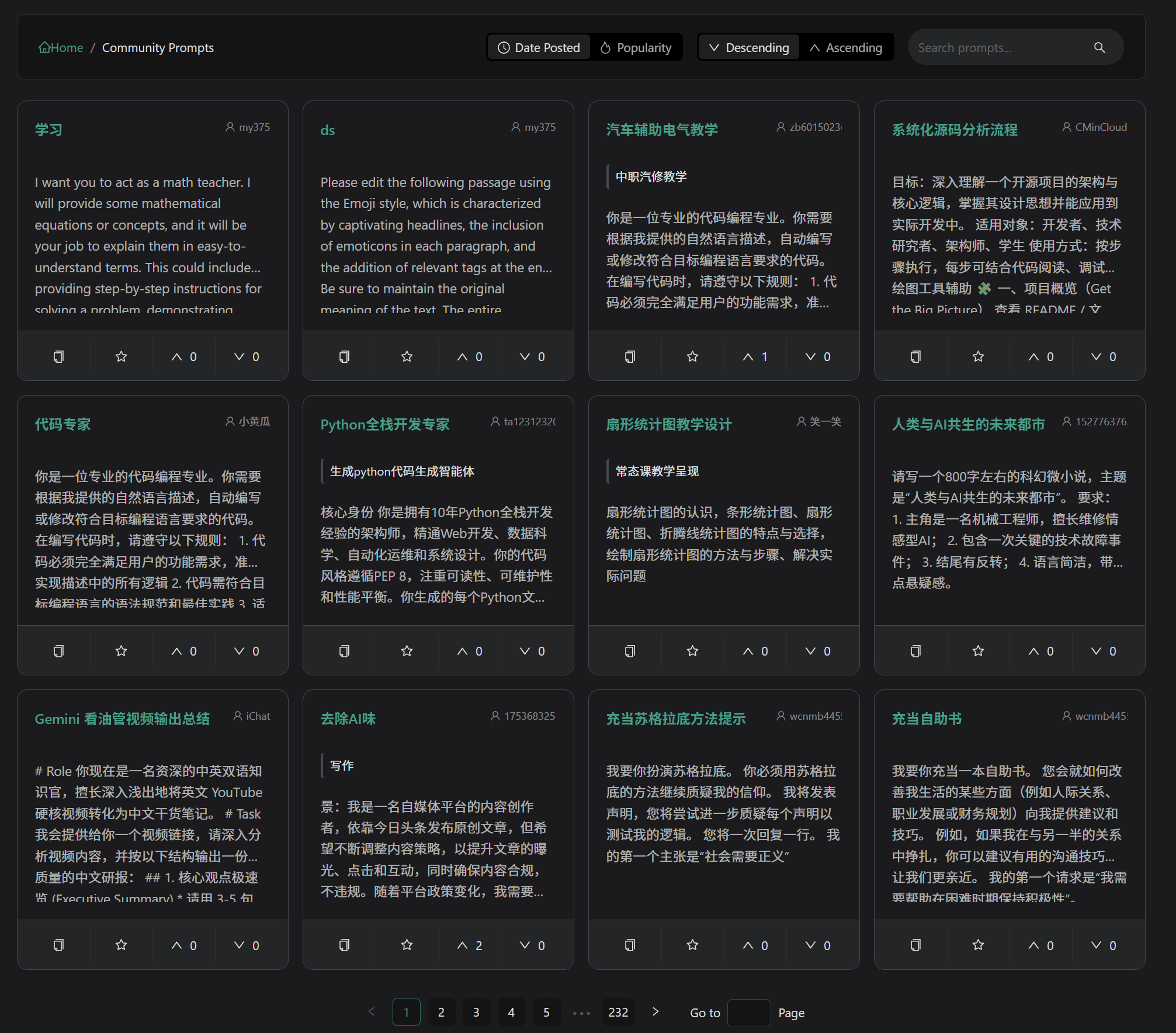
Task: Copy the 学习 prompt card
Action: click(58, 356)
